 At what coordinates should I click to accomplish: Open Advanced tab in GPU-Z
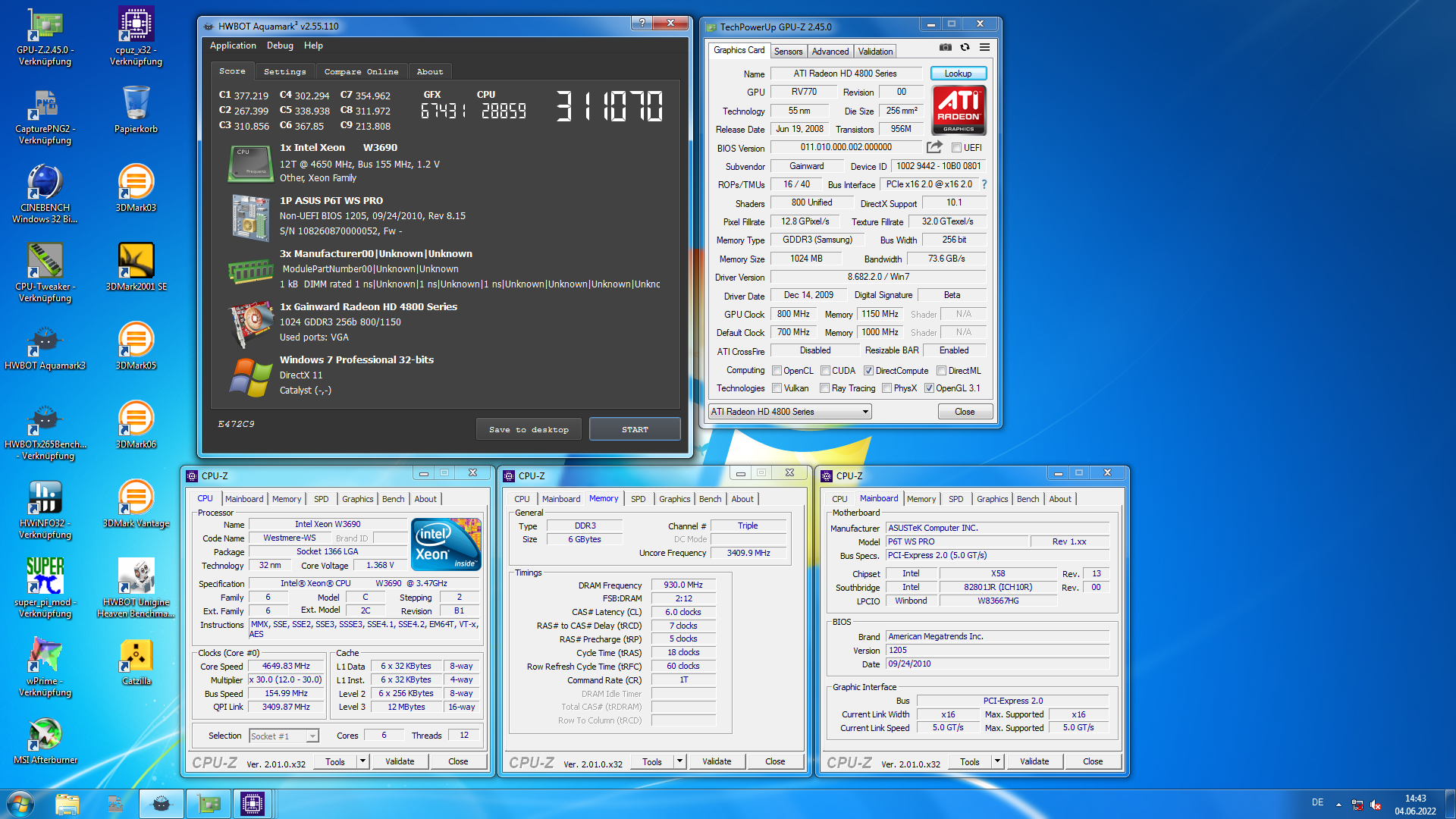(830, 52)
